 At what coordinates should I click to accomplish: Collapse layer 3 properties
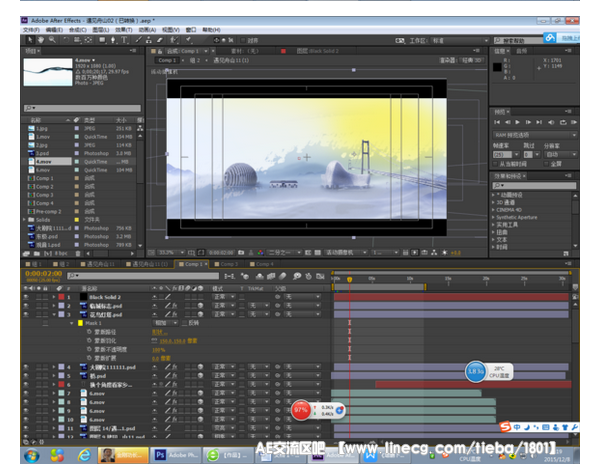[54, 314]
